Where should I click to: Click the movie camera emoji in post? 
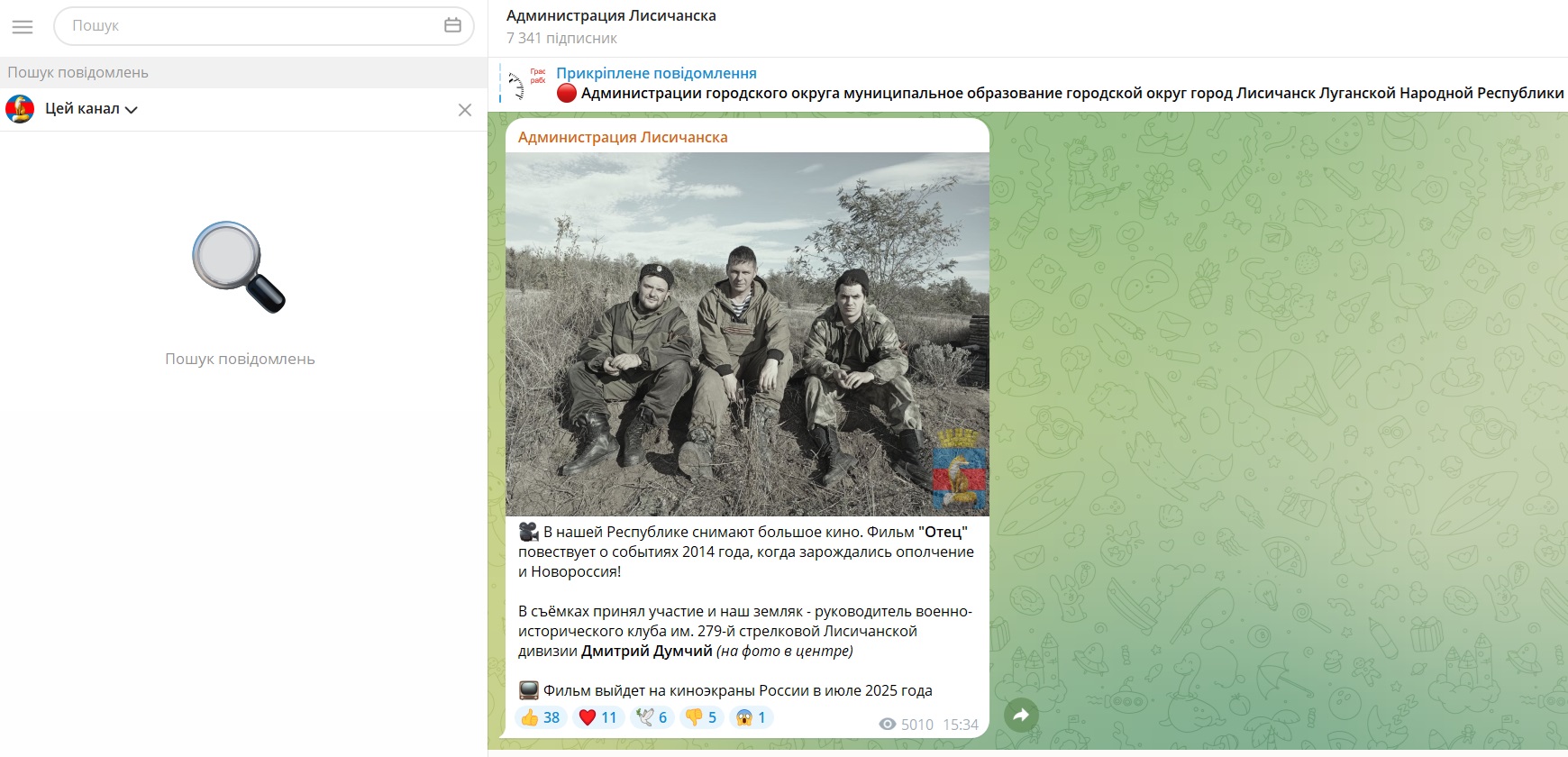(529, 532)
